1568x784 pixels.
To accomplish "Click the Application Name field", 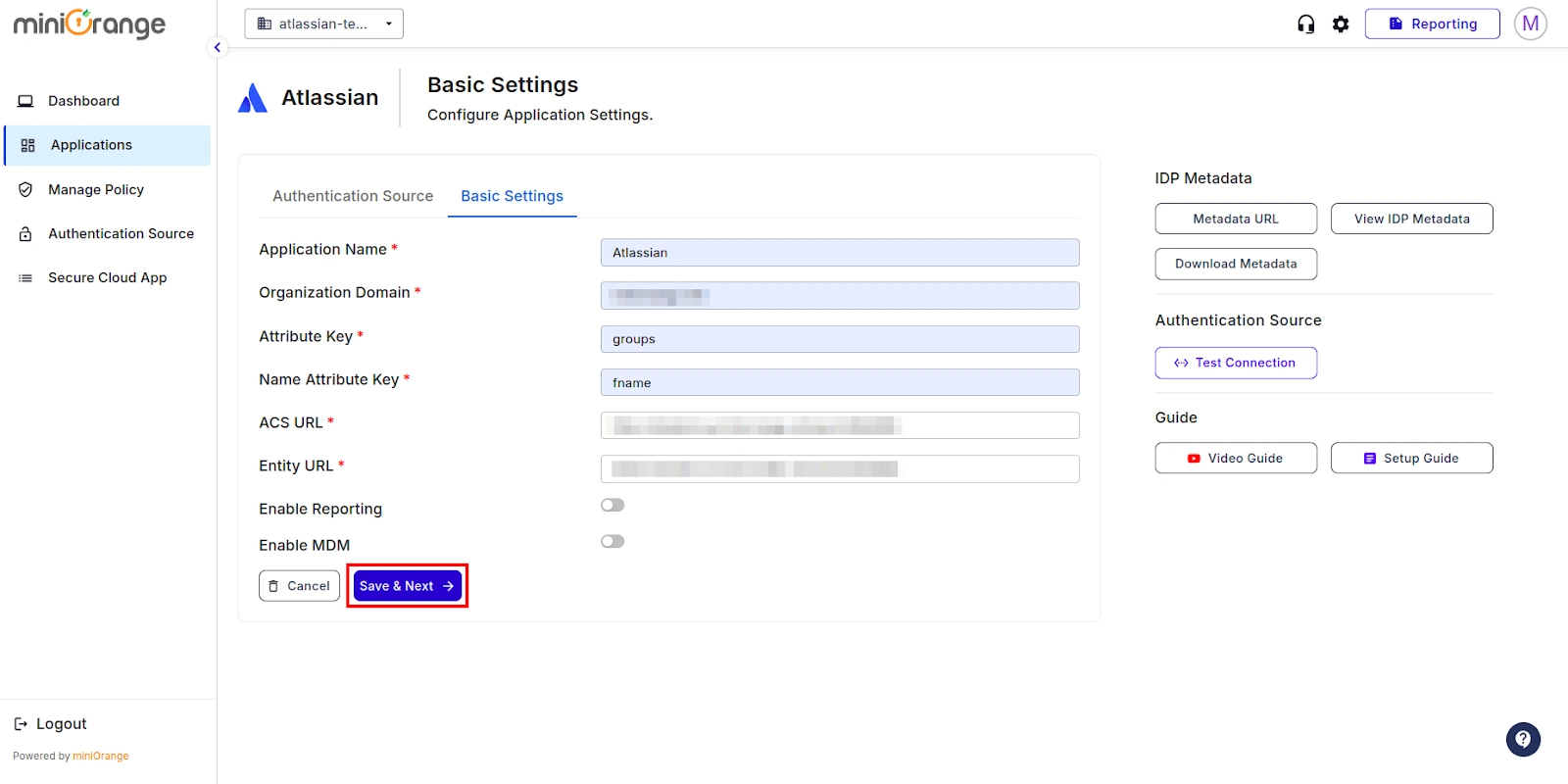I will [840, 253].
